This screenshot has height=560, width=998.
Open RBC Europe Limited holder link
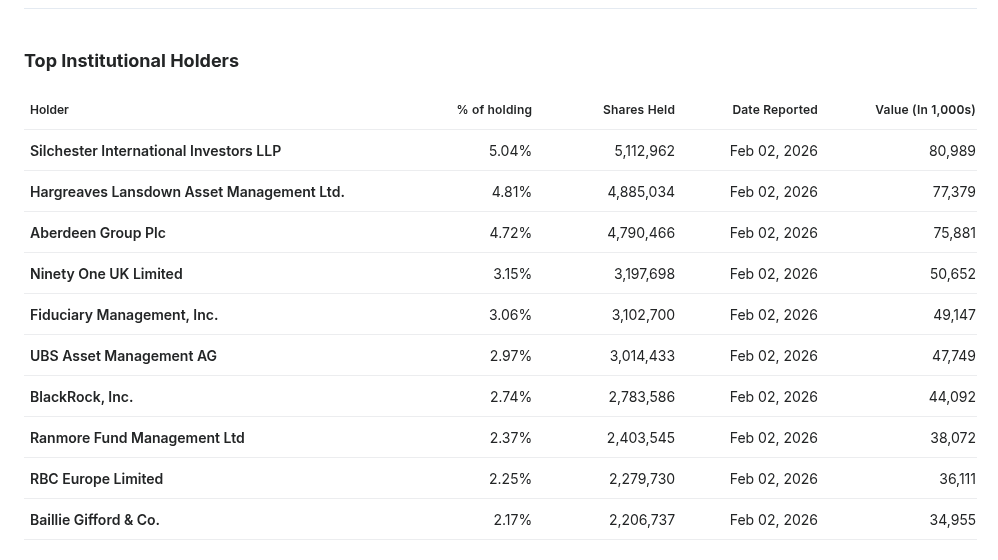(x=96, y=478)
